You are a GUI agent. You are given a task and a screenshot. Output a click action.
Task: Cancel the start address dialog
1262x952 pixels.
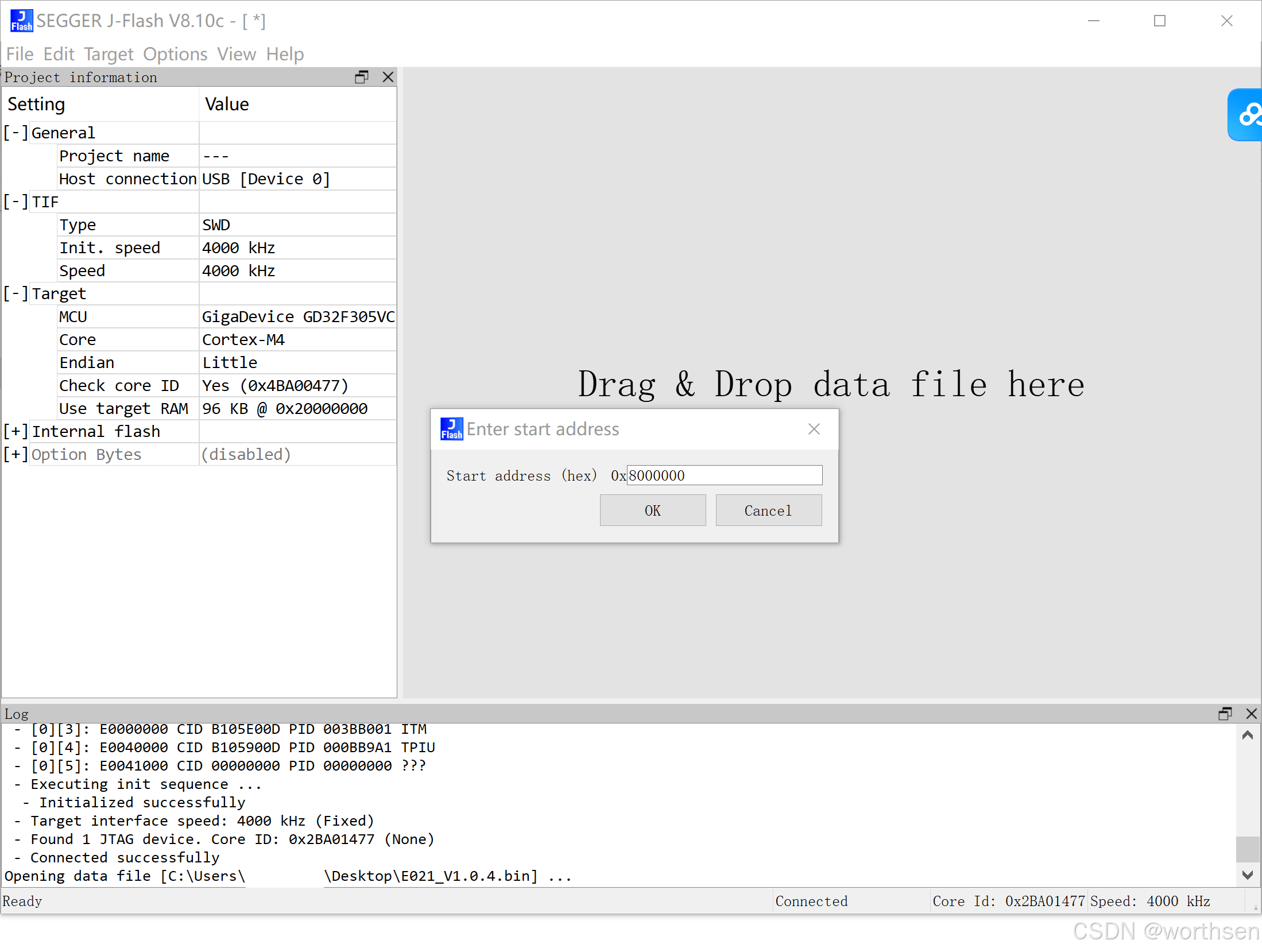pyautogui.click(x=768, y=510)
